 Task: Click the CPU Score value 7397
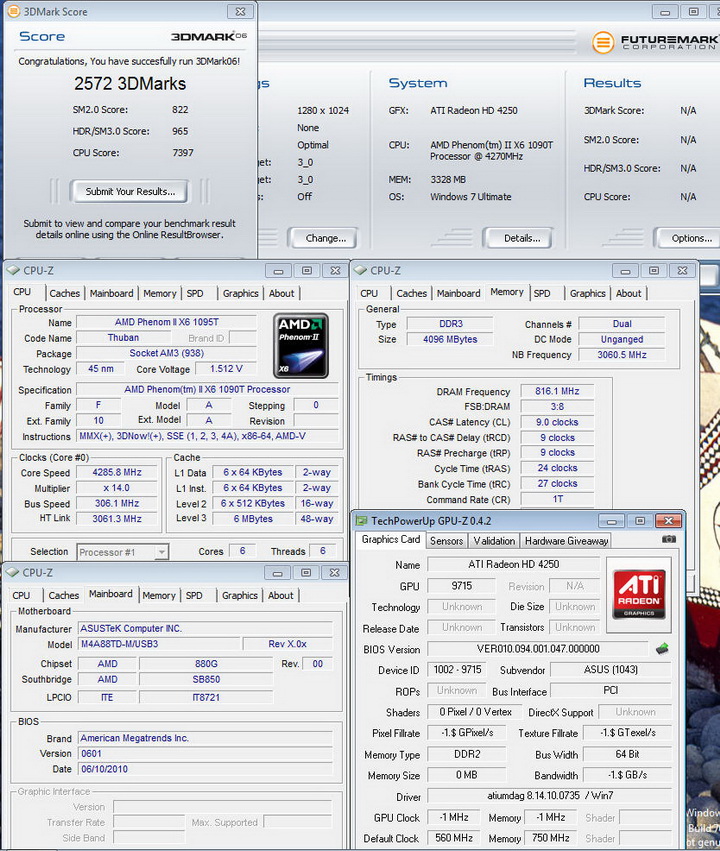(x=182, y=153)
